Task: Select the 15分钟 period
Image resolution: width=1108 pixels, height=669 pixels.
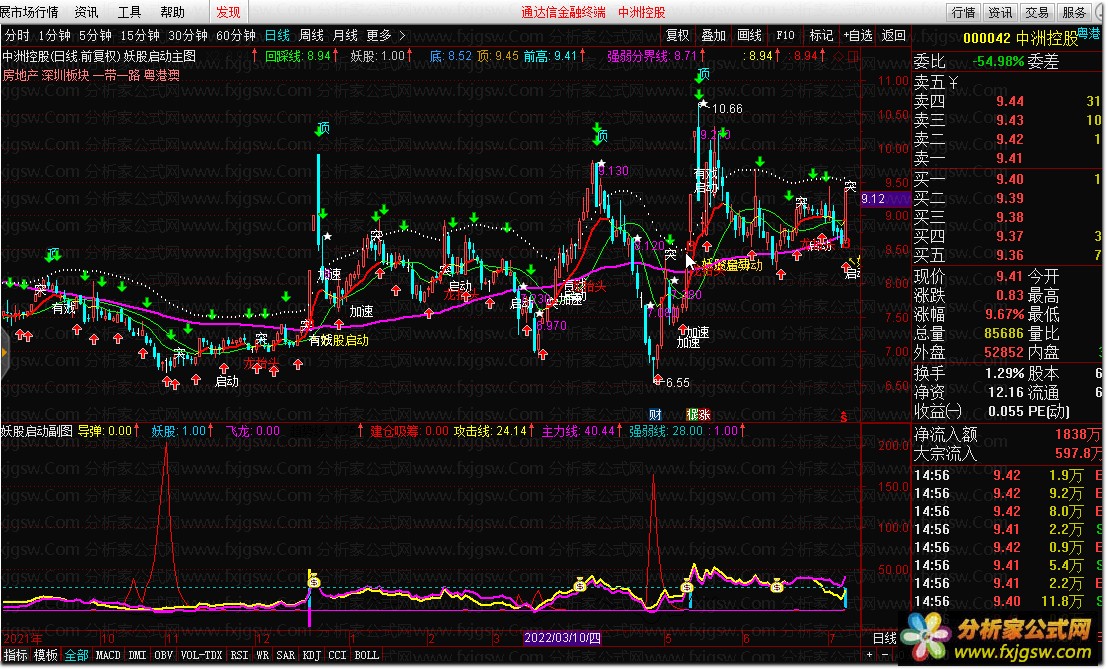Action: 140,35
